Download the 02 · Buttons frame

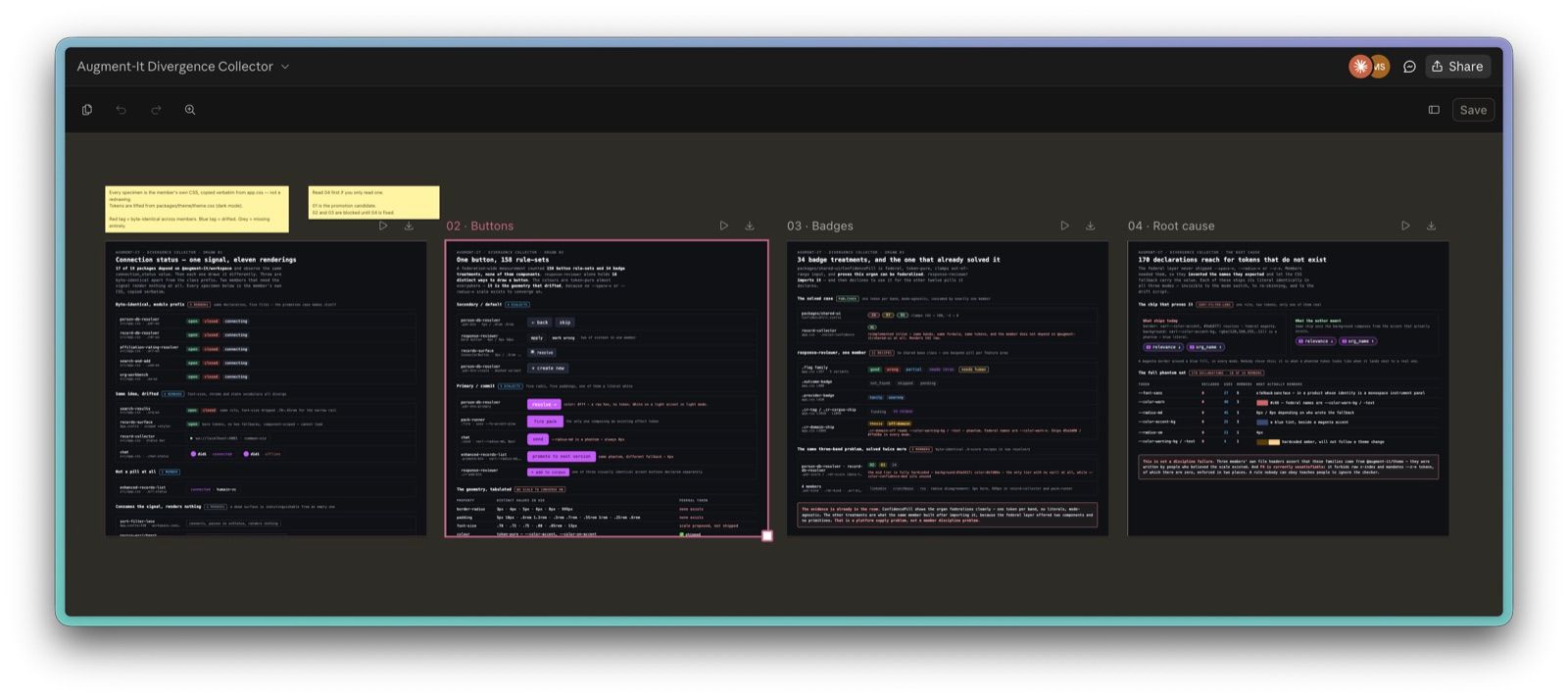click(750, 225)
